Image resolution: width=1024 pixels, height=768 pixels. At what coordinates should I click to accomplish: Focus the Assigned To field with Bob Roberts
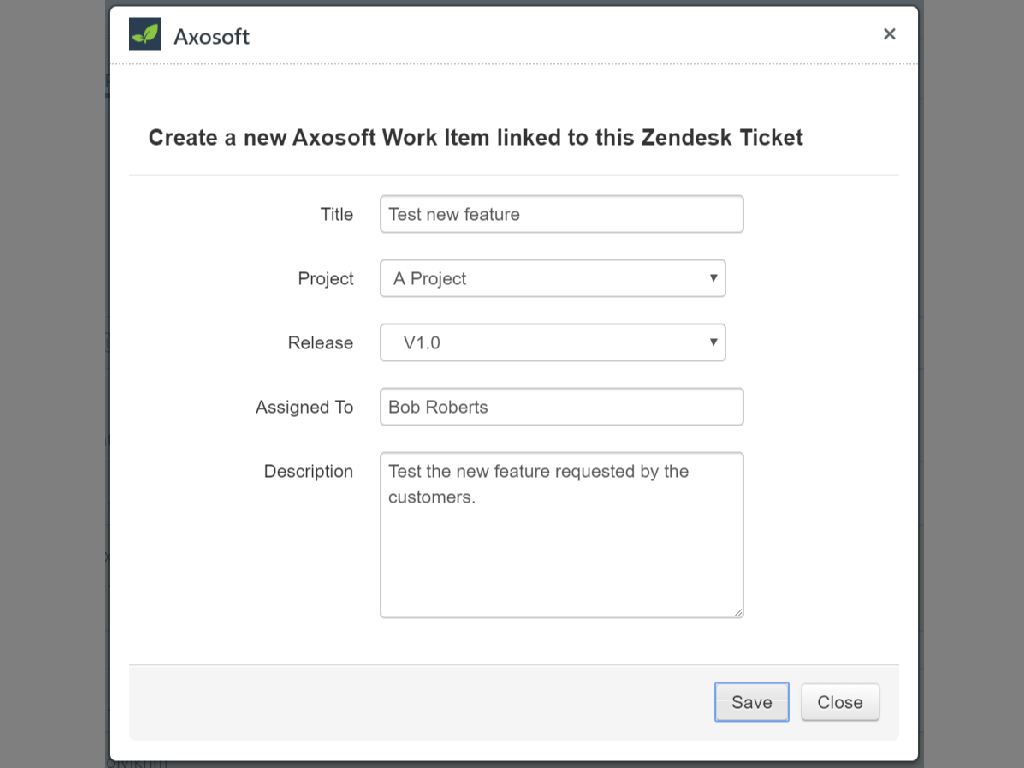tap(562, 407)
